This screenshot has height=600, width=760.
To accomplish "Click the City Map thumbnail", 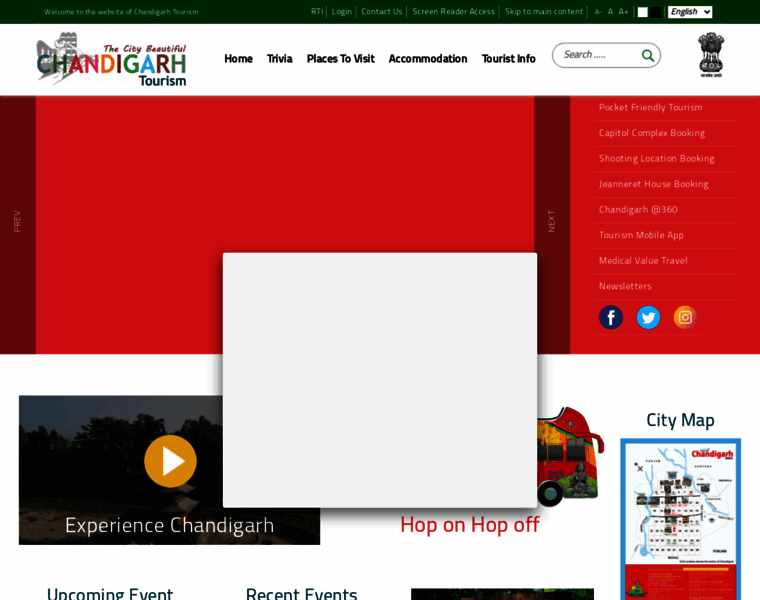I will 680,519.
